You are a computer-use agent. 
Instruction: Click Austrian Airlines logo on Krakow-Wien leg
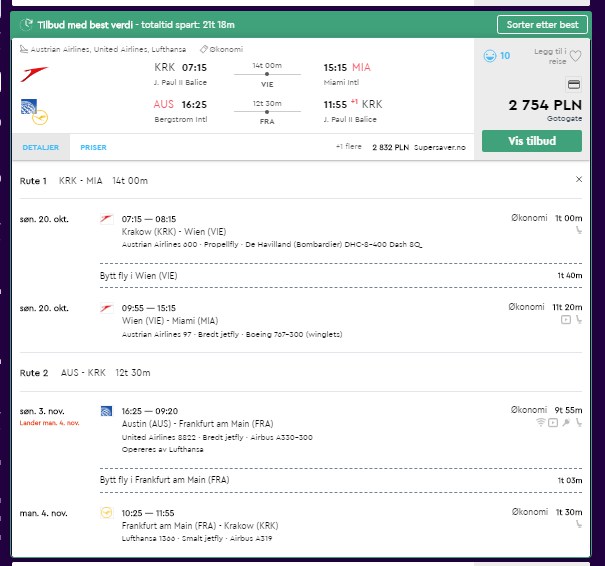pyautogui.click(x=106, y=219)
